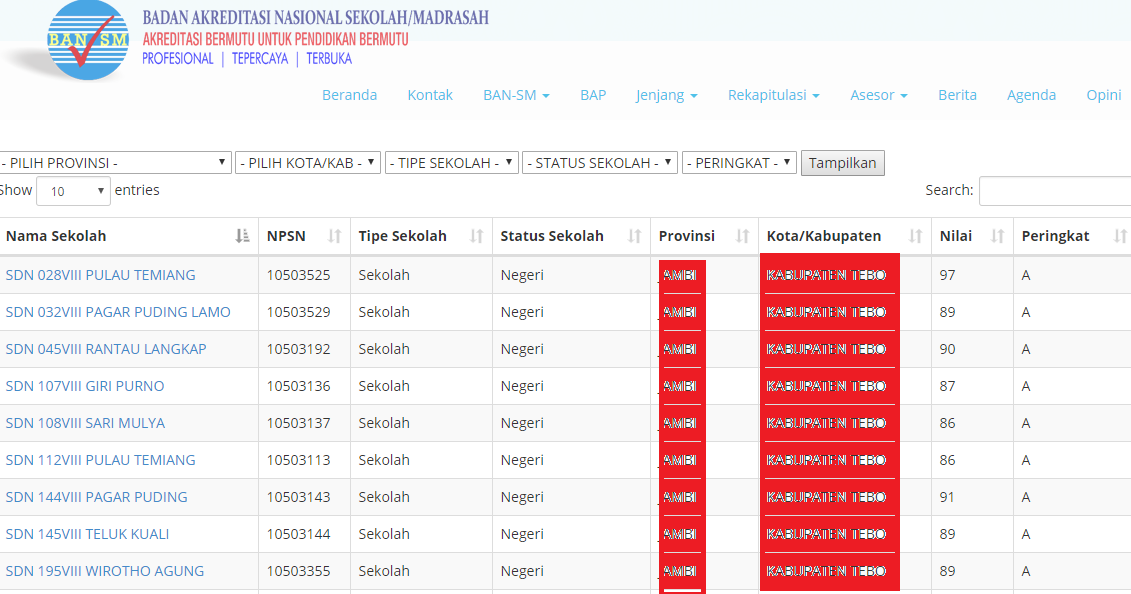The height and width of the screenshot is (594, 1131).
Task: Open SDN 028VIII PULAU TEMIANG school details
Action: pos(100,274)
